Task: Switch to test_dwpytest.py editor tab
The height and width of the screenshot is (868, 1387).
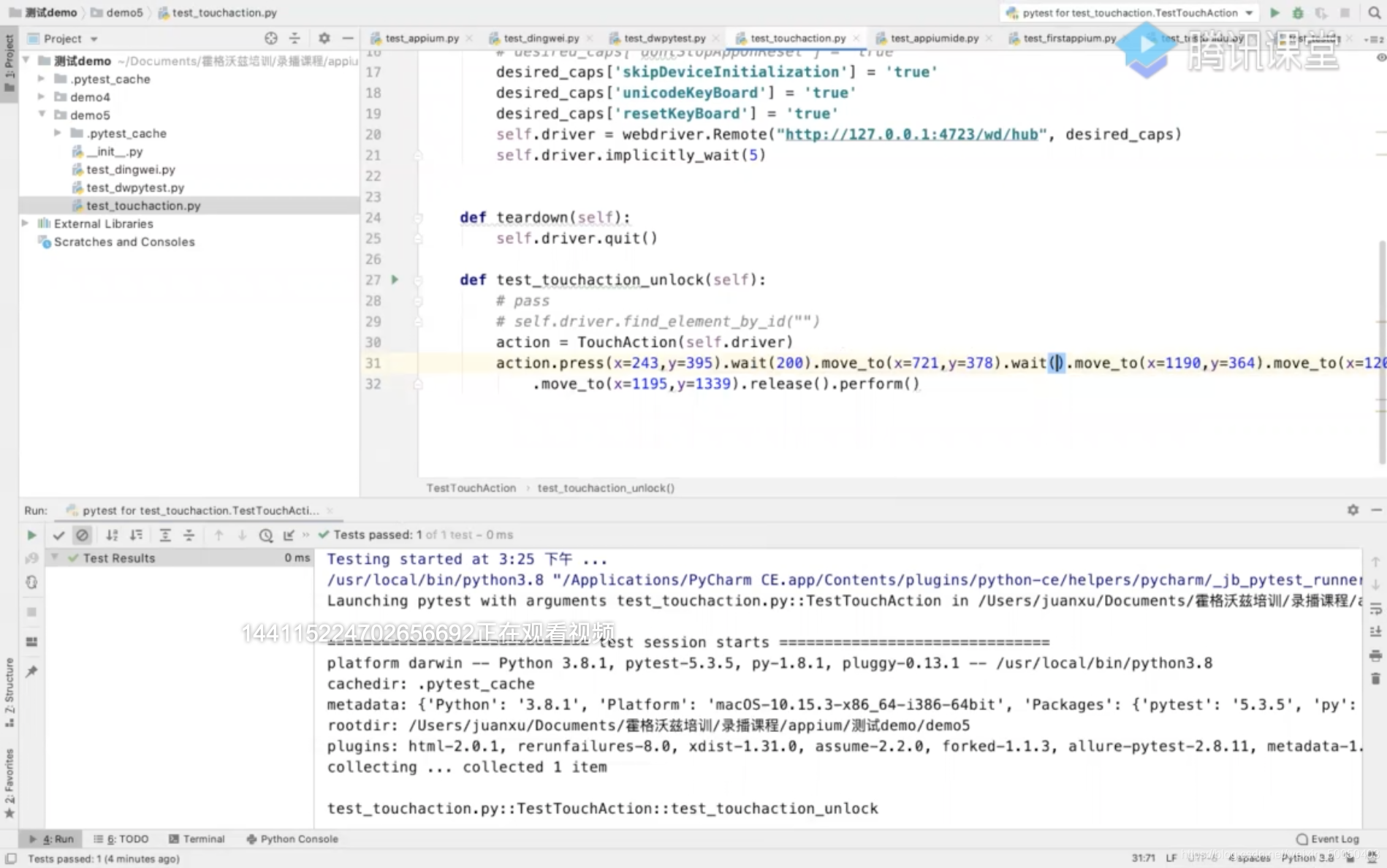Action: 664,38
